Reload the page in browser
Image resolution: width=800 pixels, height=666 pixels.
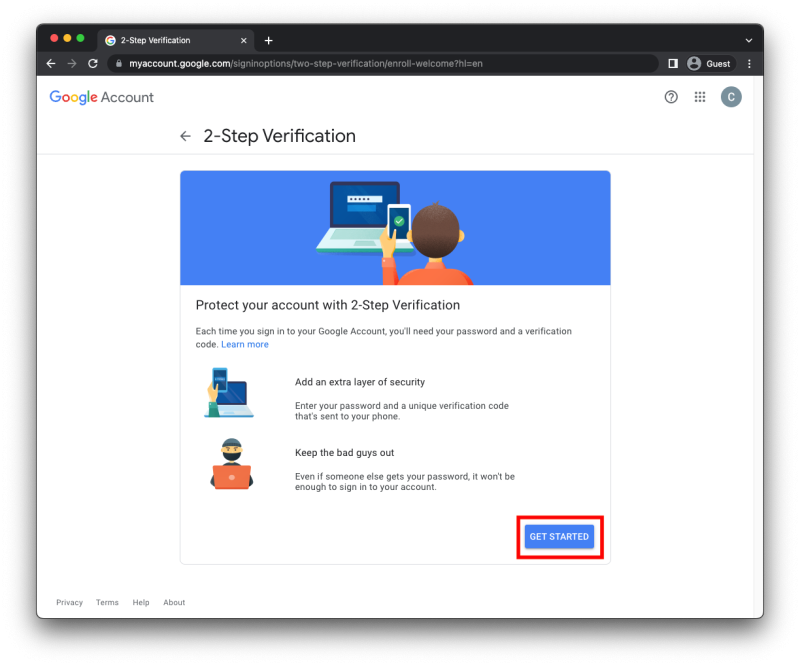(x=93, y=63)
